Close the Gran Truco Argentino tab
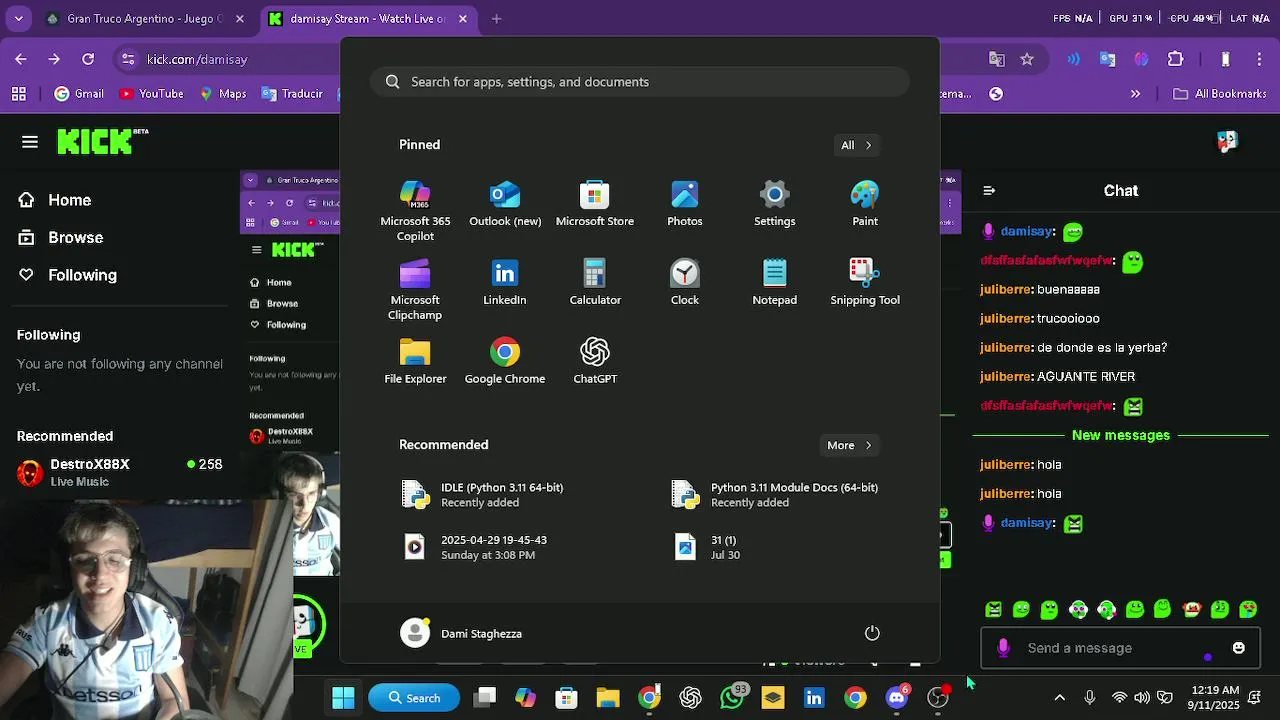Screen dimensions: 1280x720 (x=240, y=18)
